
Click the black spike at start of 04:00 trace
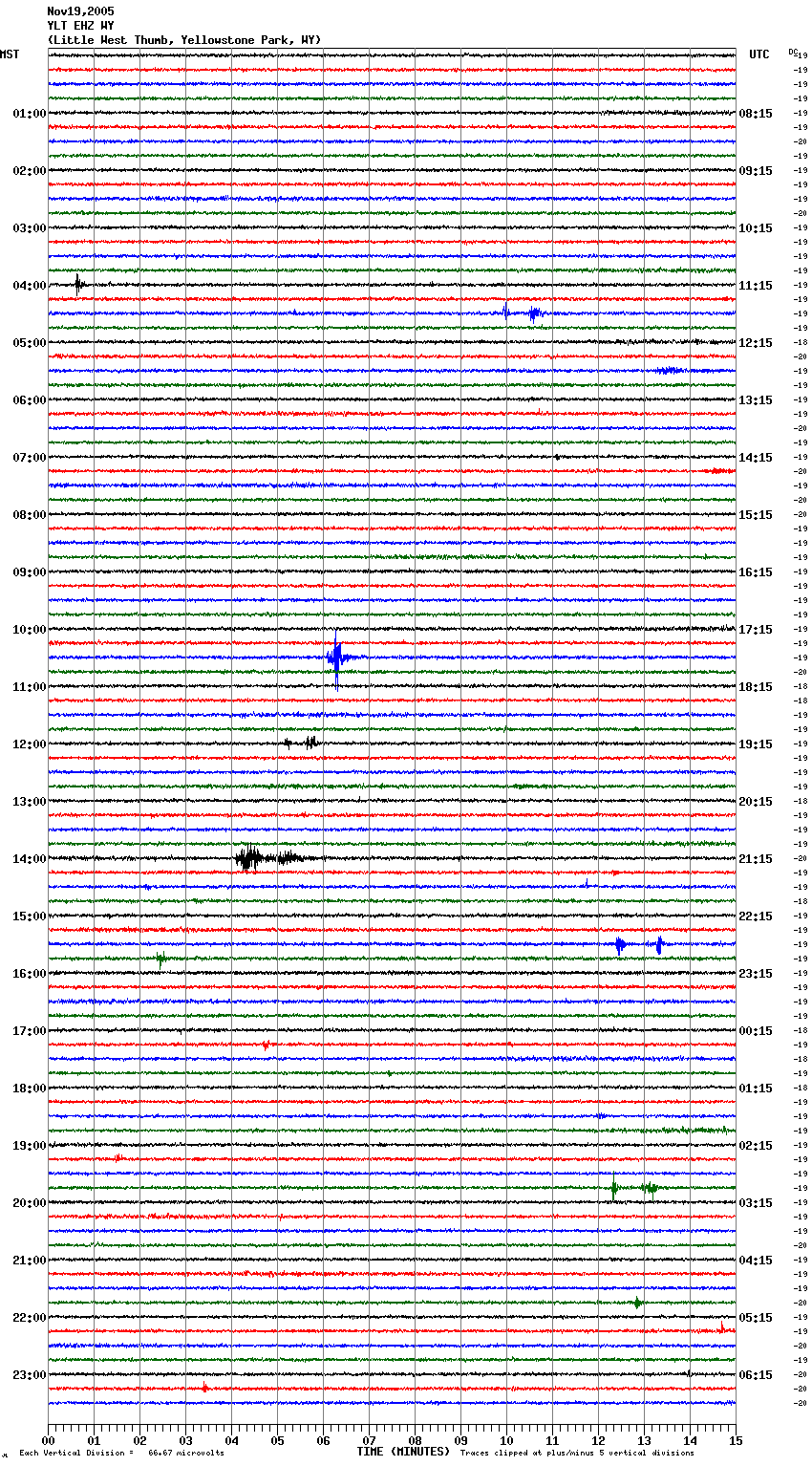79,283
